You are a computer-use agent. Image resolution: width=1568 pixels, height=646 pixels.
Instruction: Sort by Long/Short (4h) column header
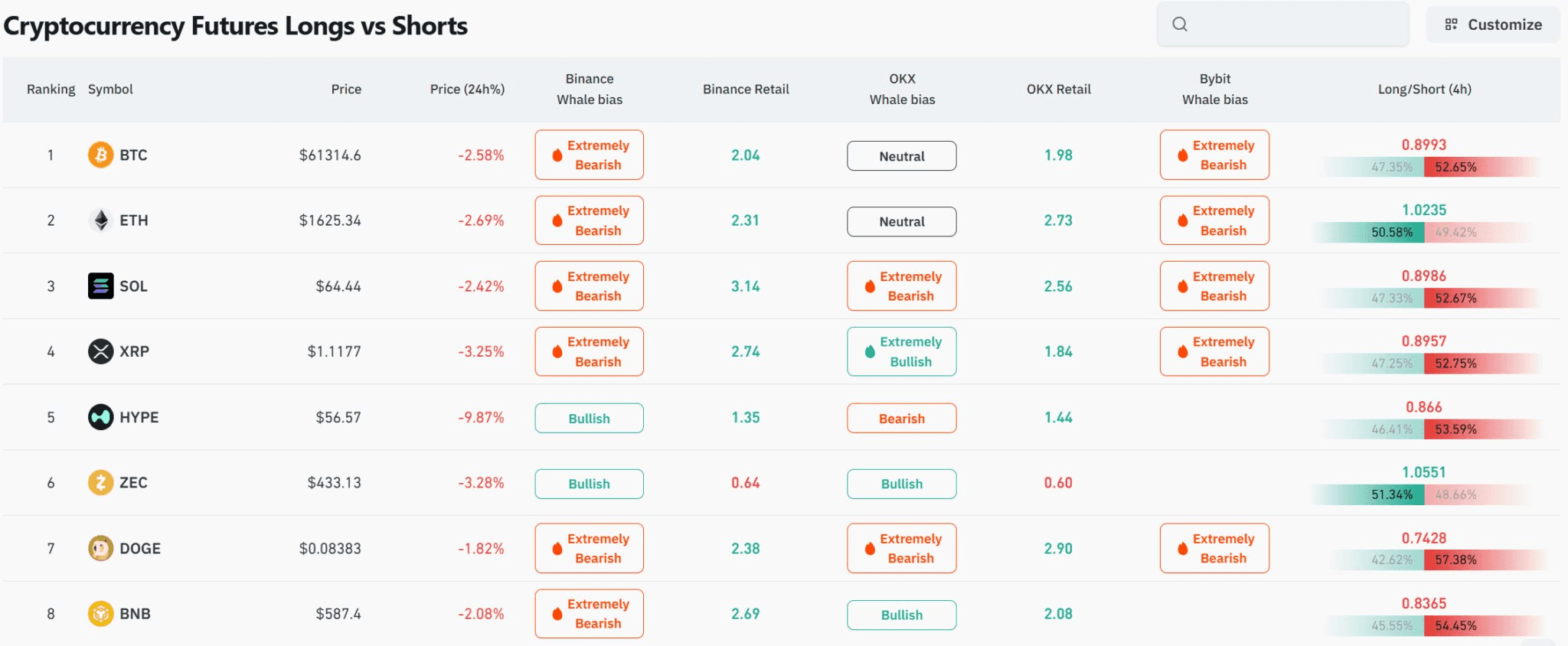click(1424, 89)
